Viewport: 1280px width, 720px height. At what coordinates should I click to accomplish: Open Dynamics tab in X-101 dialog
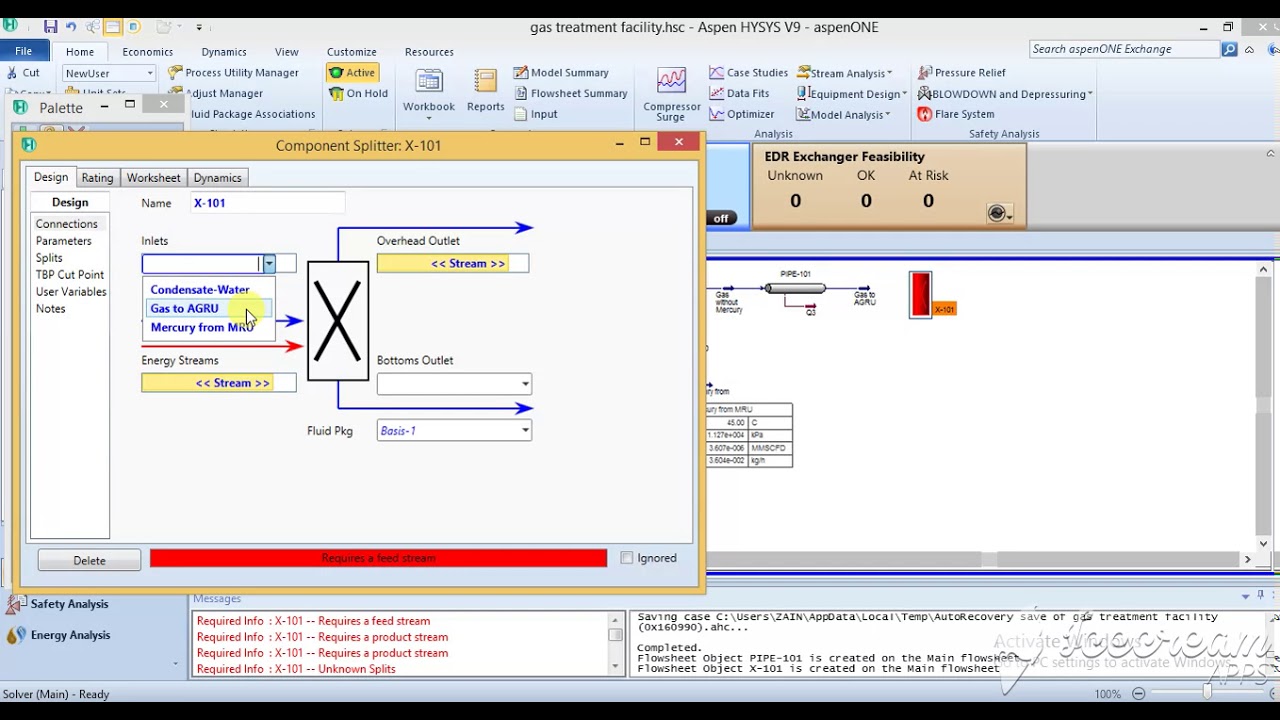point(217,178)
